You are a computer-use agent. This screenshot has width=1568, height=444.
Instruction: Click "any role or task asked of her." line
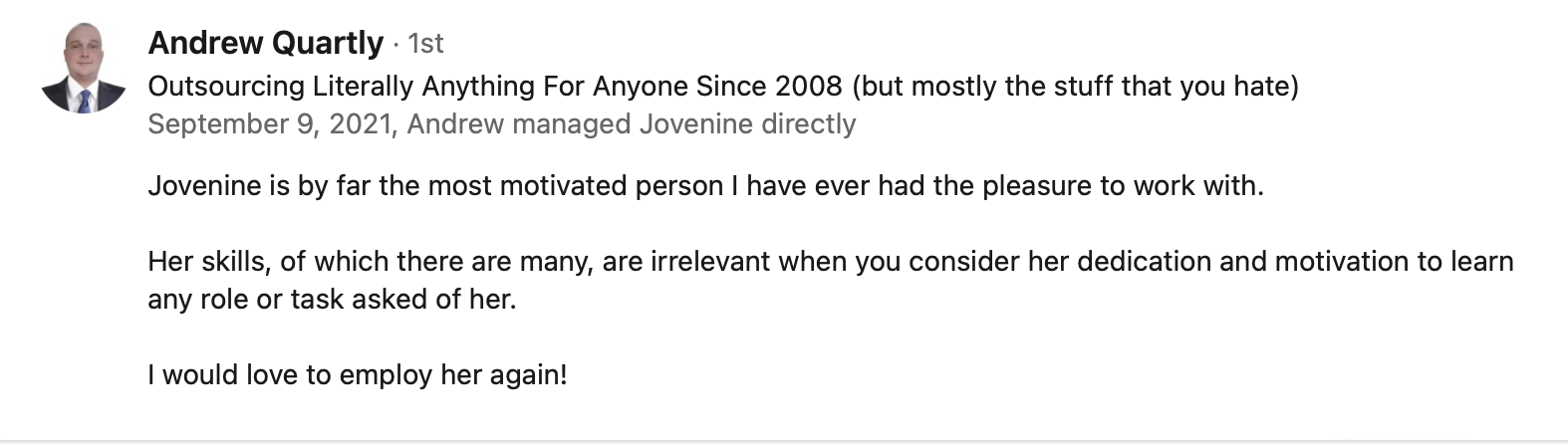pos(332,299)
